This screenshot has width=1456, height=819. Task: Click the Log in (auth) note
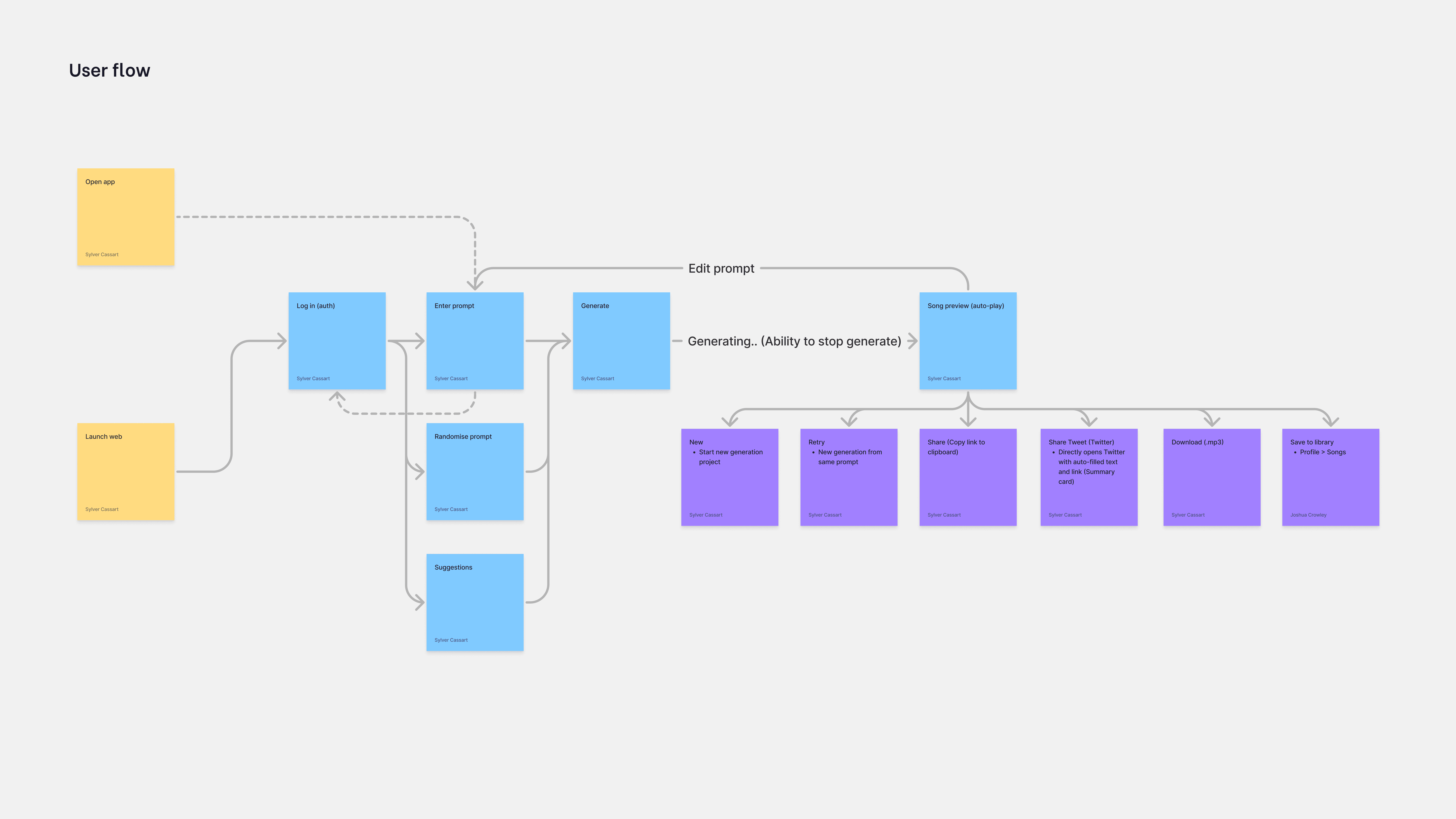click(337, 341)
